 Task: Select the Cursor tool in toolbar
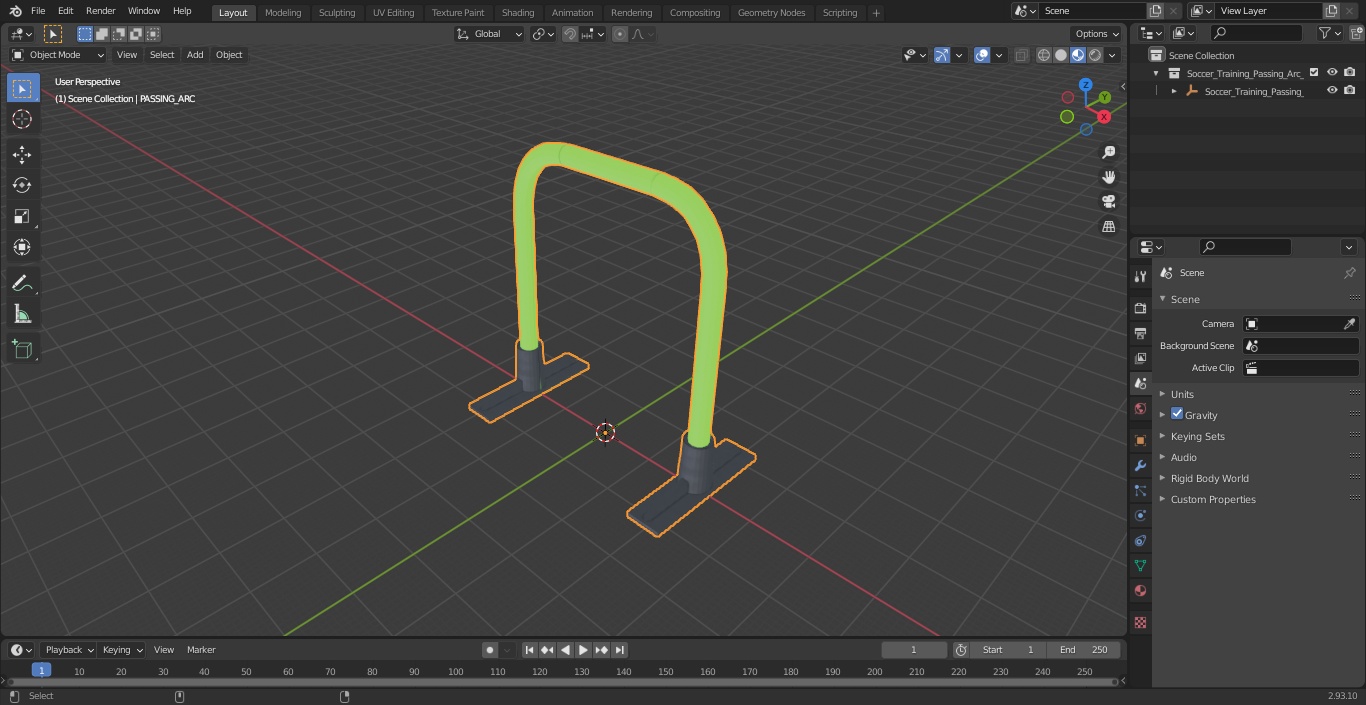22,119
